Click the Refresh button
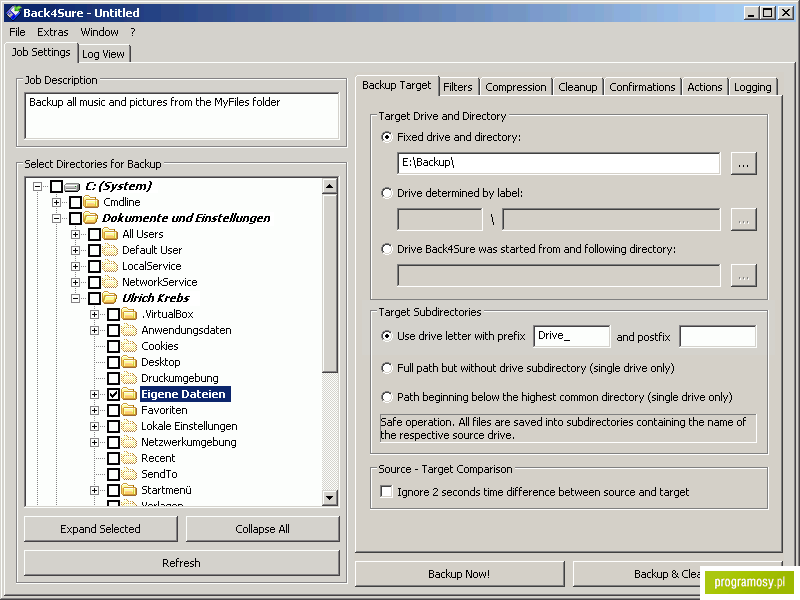Image resolution: width=800 pixels, height=600 pixels. [x=182, y=563]
